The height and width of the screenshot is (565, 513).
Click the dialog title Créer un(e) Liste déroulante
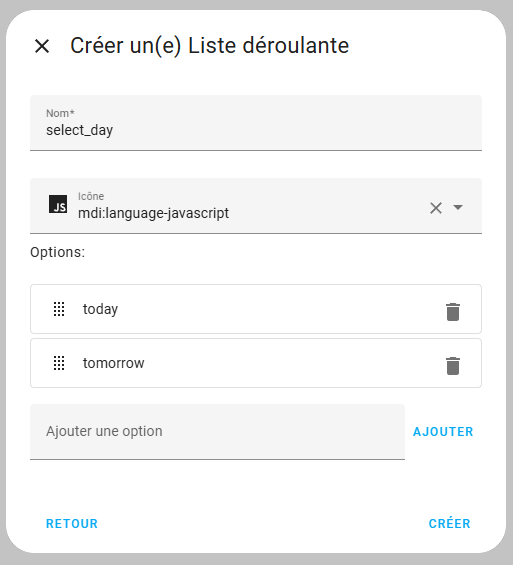click(210, 46)
